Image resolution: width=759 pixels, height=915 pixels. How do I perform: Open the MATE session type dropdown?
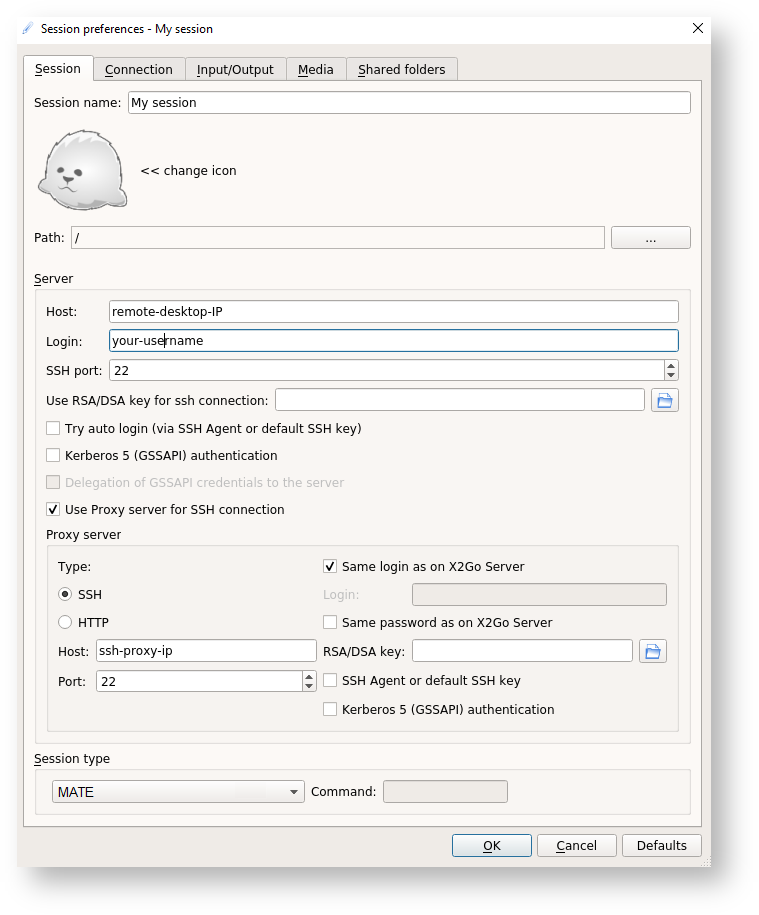tap(178, 792)
